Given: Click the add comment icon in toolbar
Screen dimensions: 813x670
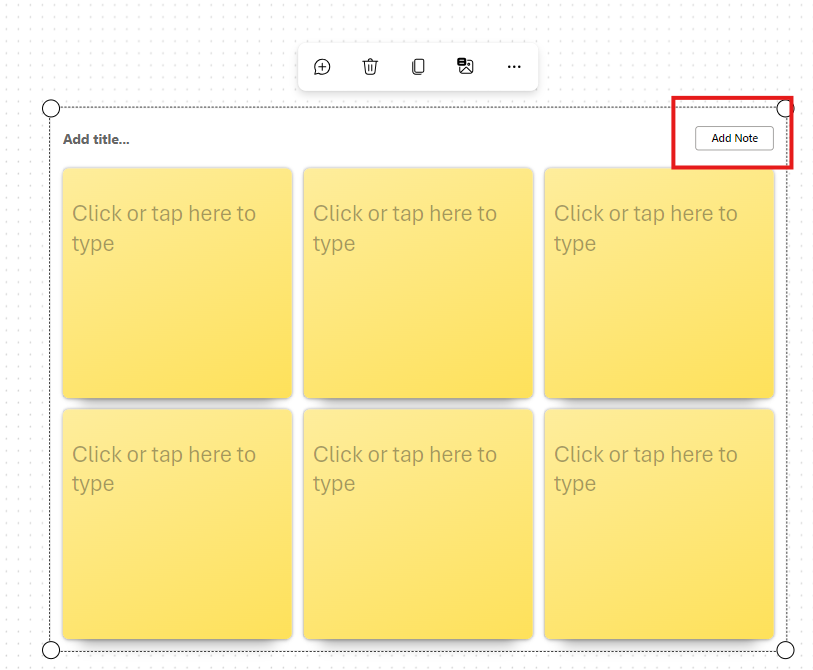Looking at the screenshot, I should (x=322, y=67).
